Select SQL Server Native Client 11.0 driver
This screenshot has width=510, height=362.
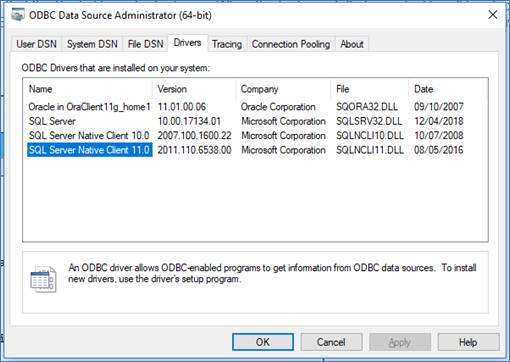tap(89, 150)
